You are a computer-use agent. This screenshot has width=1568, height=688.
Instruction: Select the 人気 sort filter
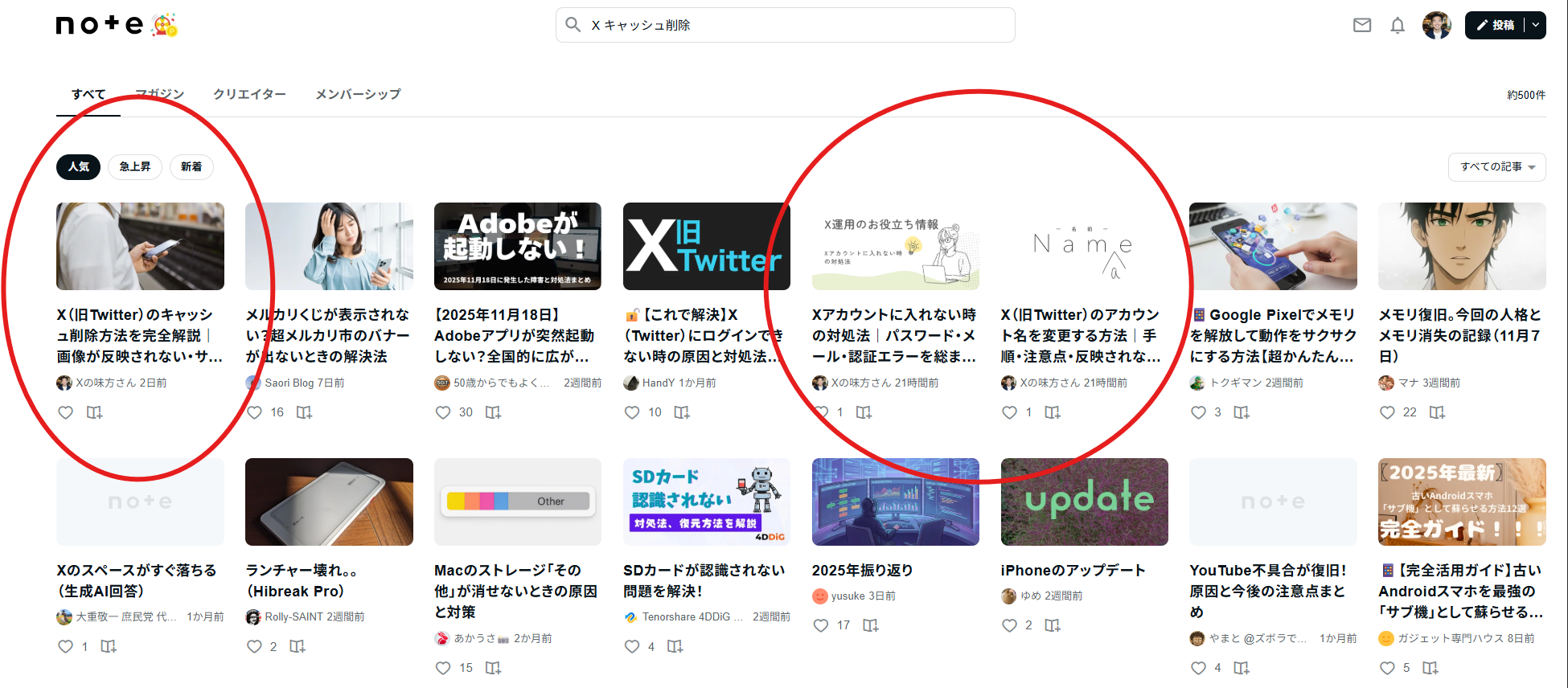78,166
